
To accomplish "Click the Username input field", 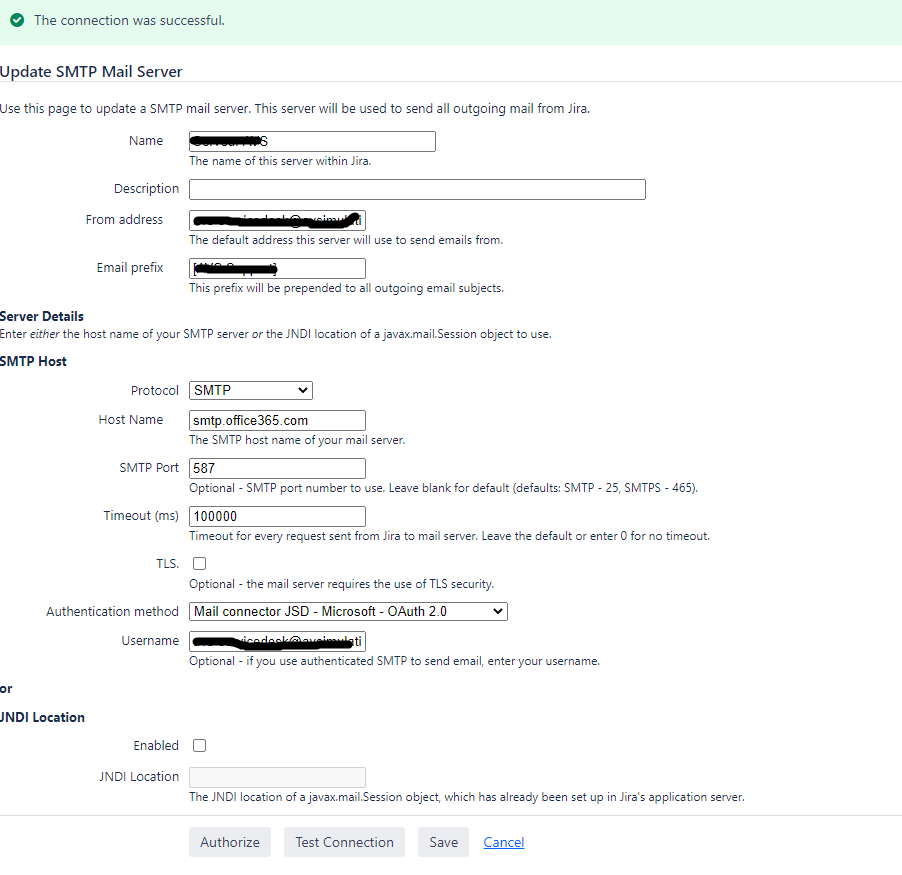I will pos(277,641).
